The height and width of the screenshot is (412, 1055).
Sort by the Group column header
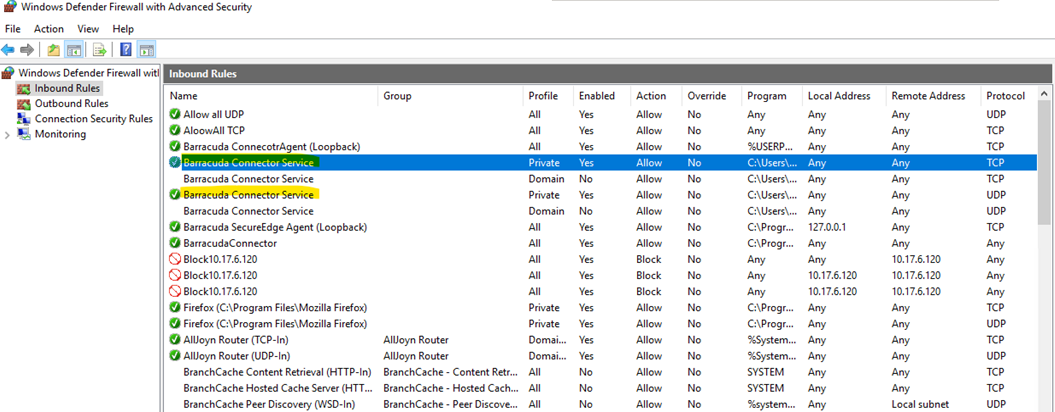pyautogui.click(x=451, y=96)
